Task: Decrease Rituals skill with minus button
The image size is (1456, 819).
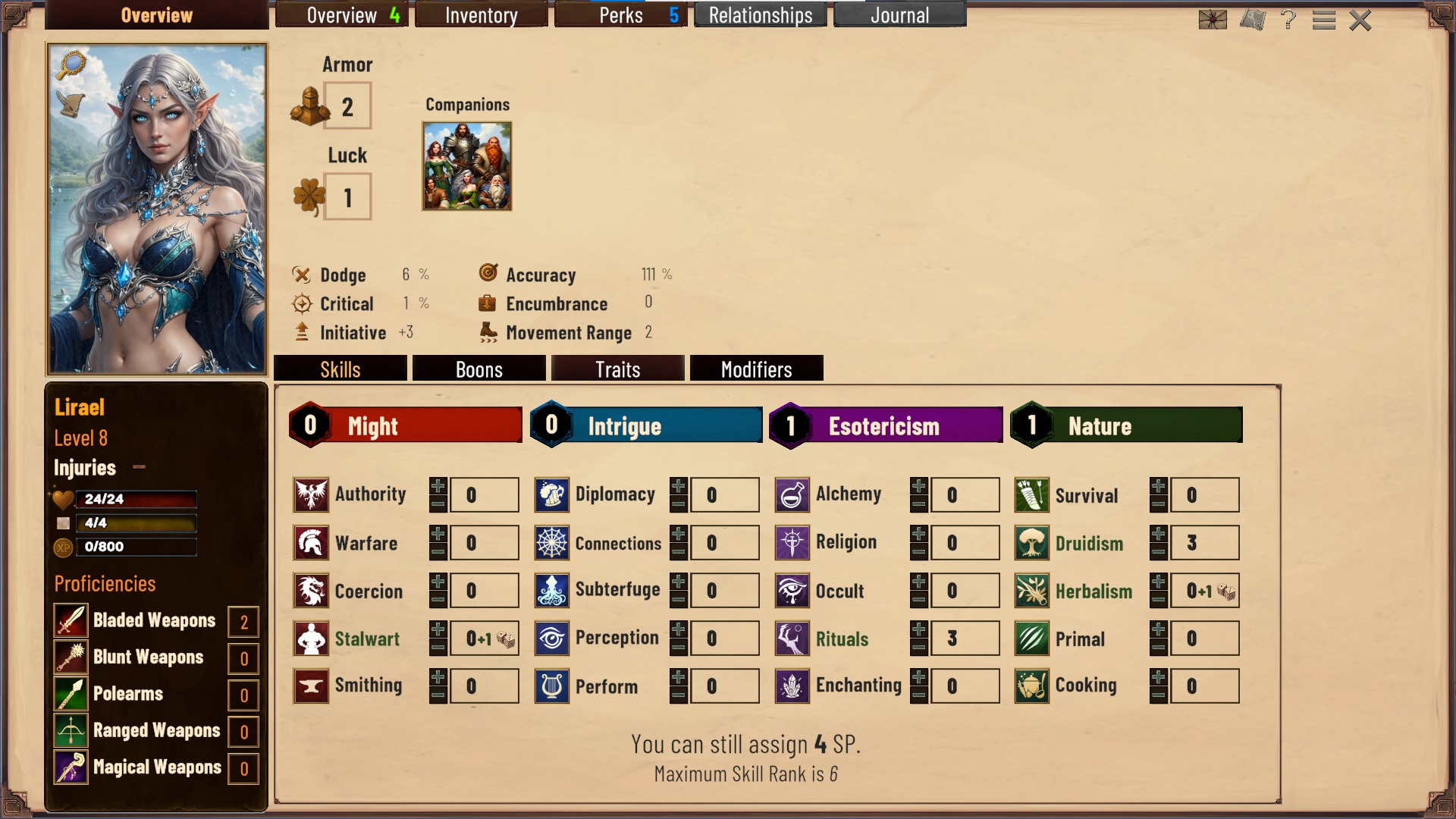Action: pos(919,648)
